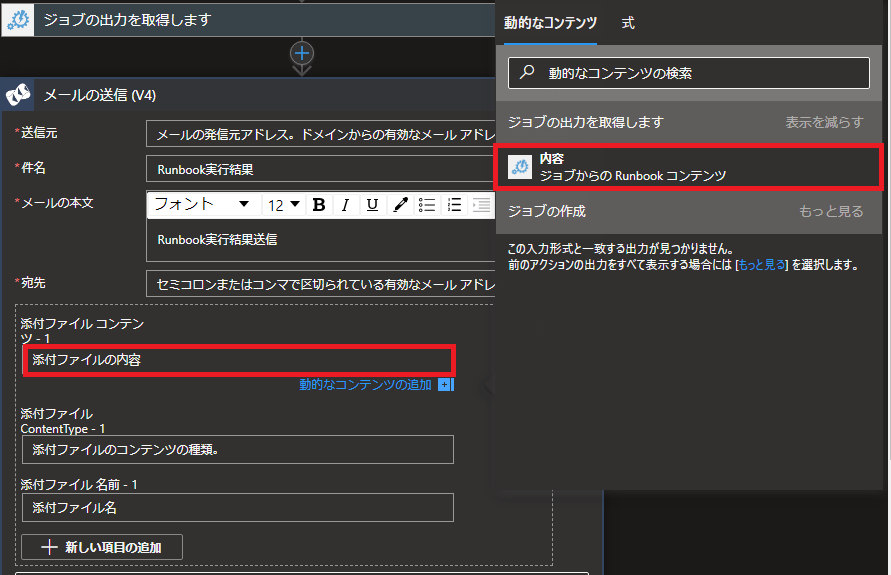This screenshot has width=891, height=575.
Task: Toggle italic formatting in mail body
Action: 345,205
